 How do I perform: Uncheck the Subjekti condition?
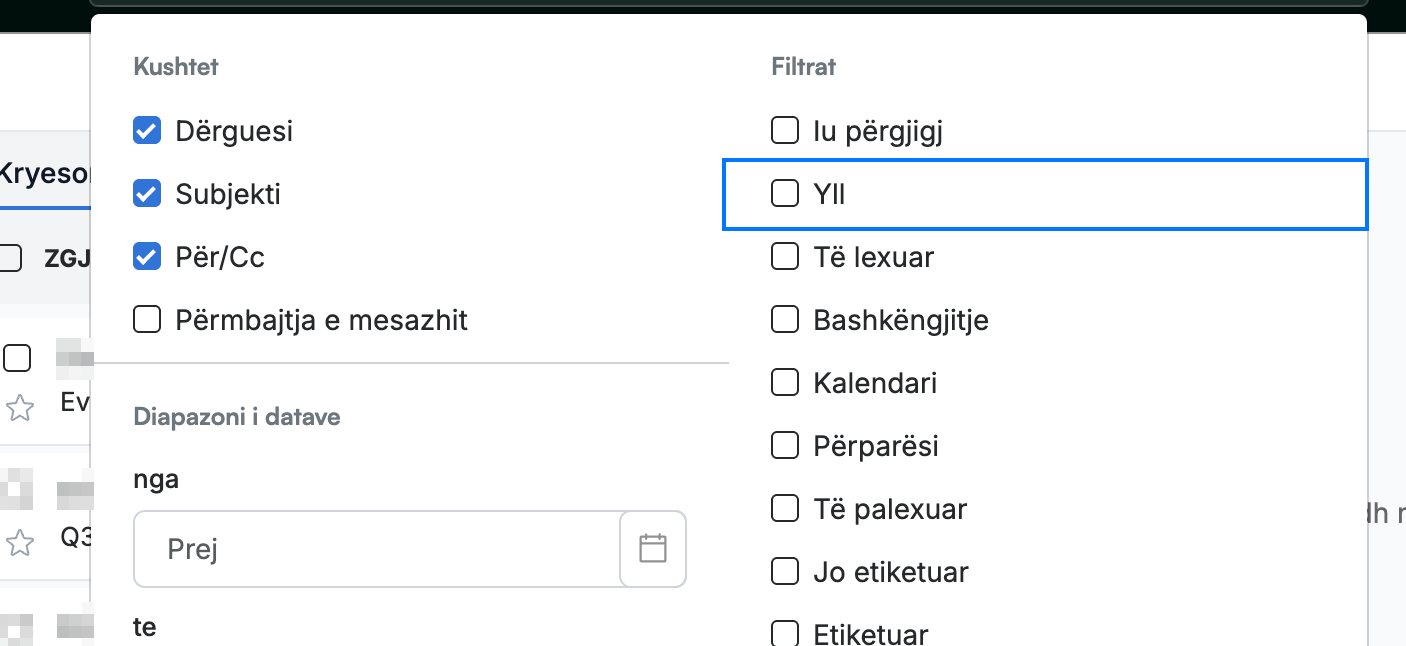pos(147,194)
